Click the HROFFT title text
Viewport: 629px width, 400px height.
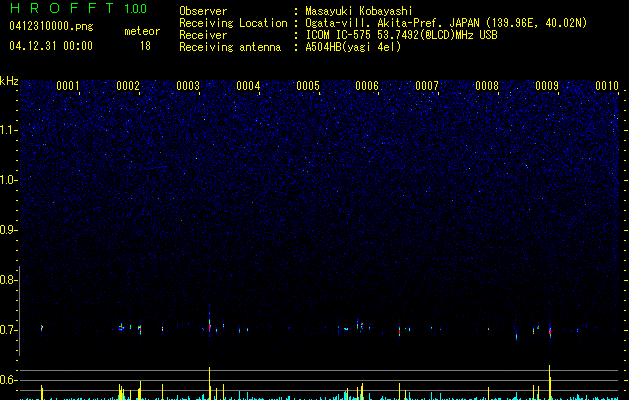[62, 8]
